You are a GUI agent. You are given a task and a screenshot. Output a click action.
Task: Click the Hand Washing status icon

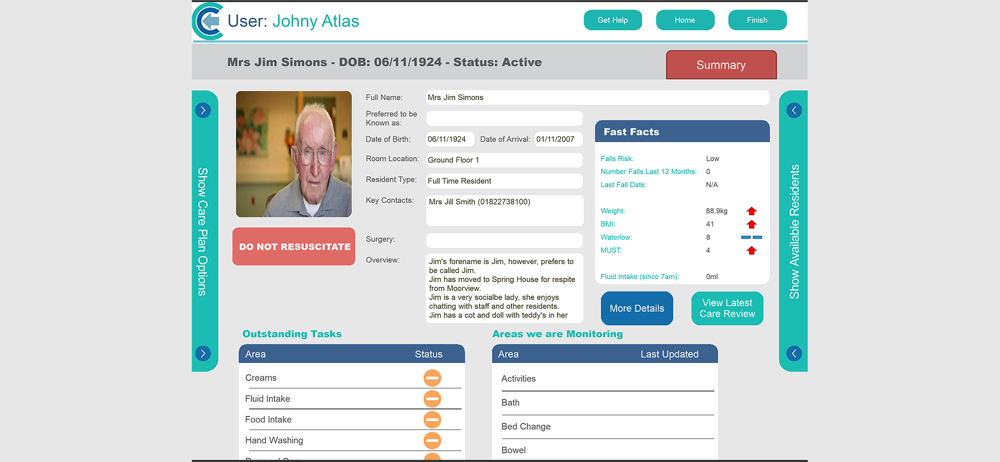tap(432, 440)
